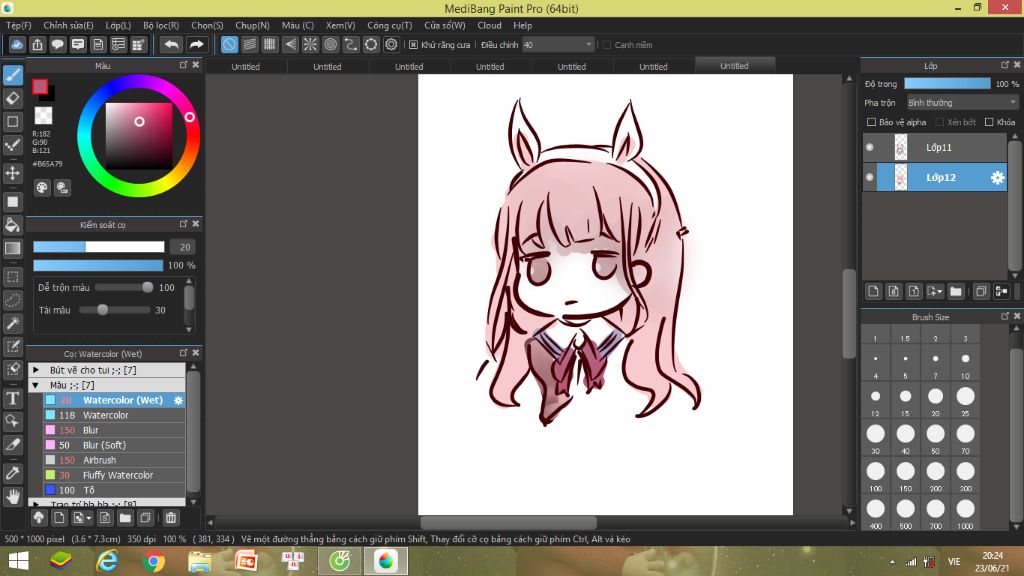Click the Undo arrow in toolbar
Screen dimensions: 1024x576
tap(171, 44)
